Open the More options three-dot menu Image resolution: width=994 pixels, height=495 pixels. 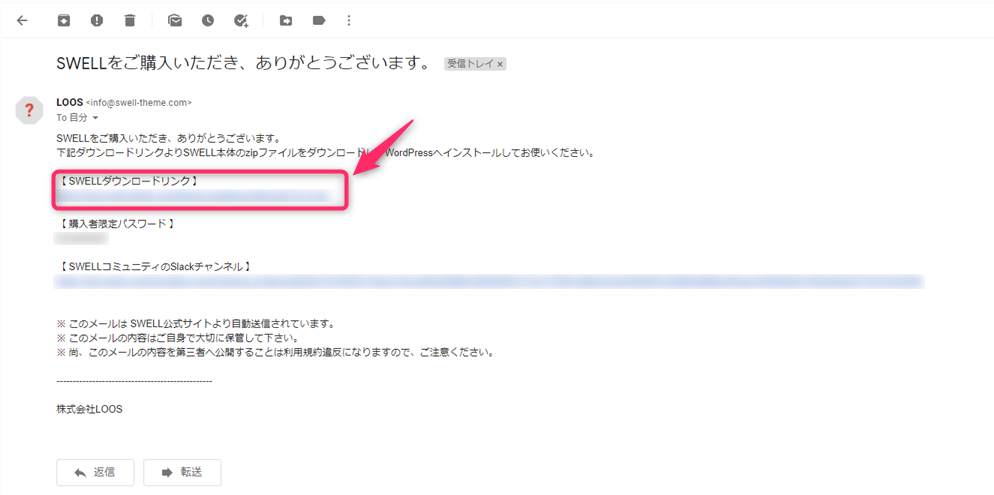[x=349, y=20]
